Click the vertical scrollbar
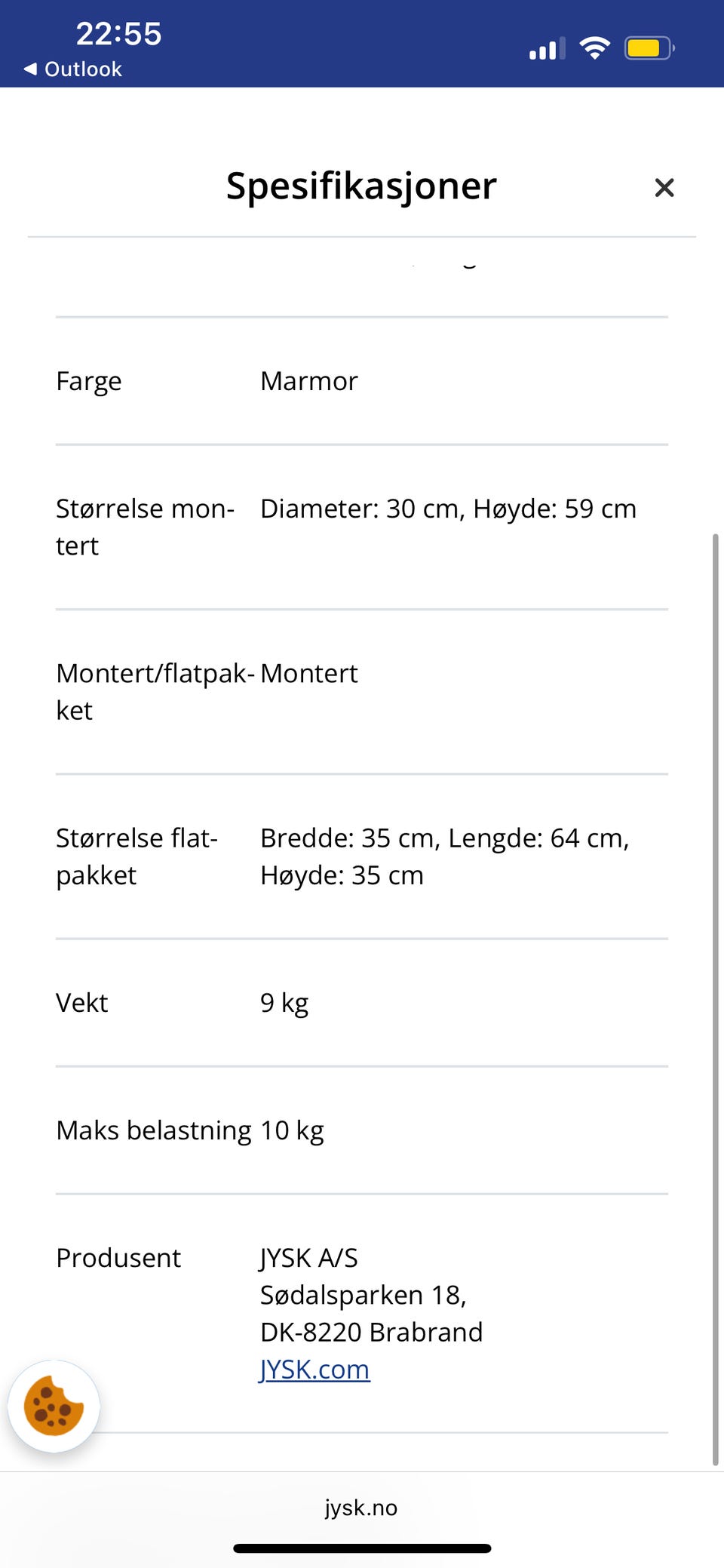 coord(715,996)
